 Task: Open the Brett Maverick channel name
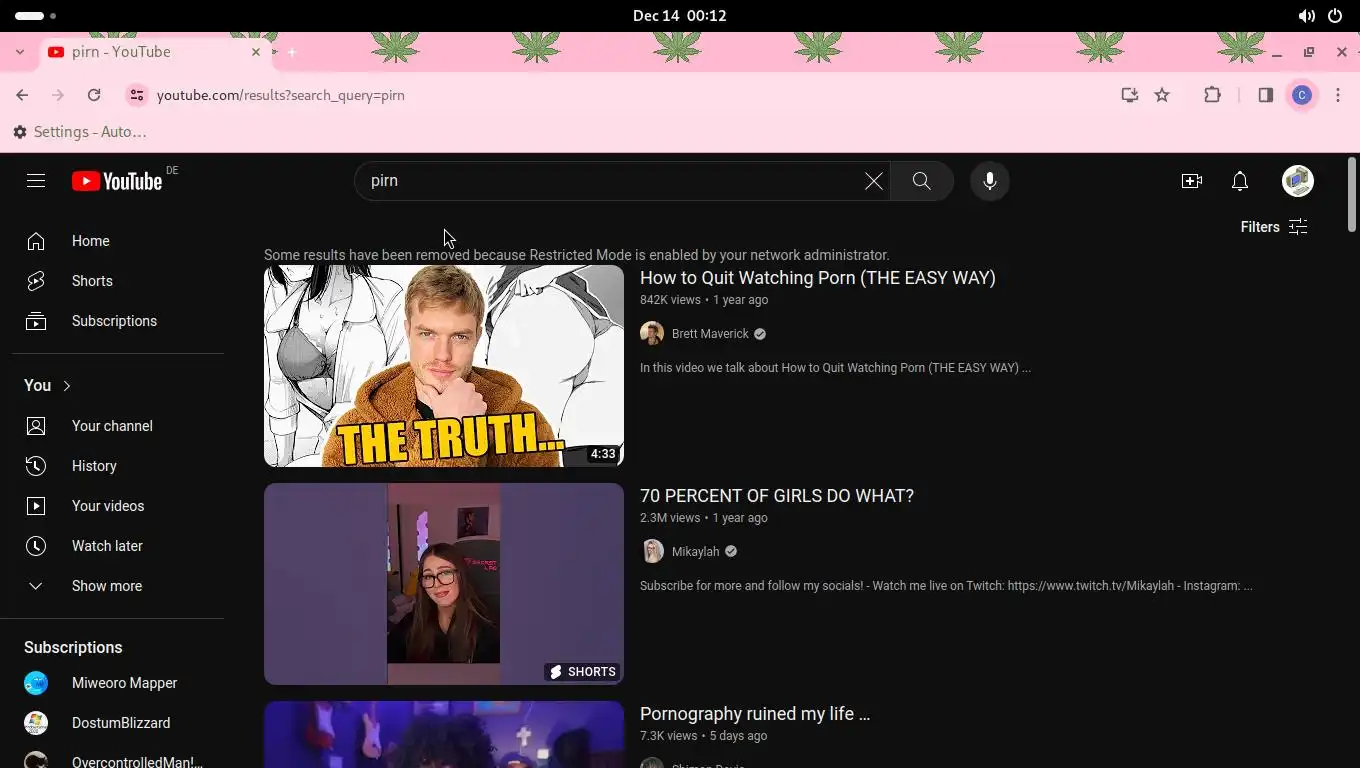[x=710, y=334]
